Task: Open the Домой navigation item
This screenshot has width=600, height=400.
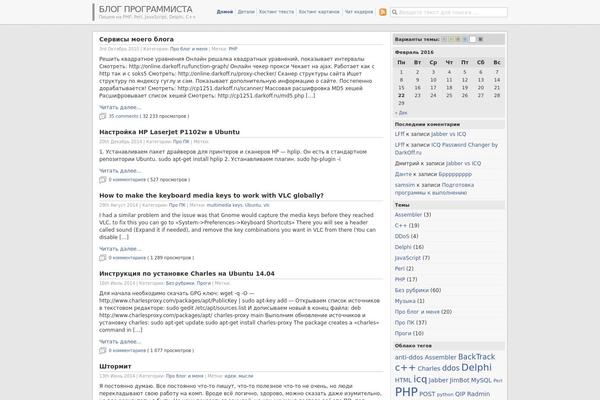Action: tap(225, 12)
